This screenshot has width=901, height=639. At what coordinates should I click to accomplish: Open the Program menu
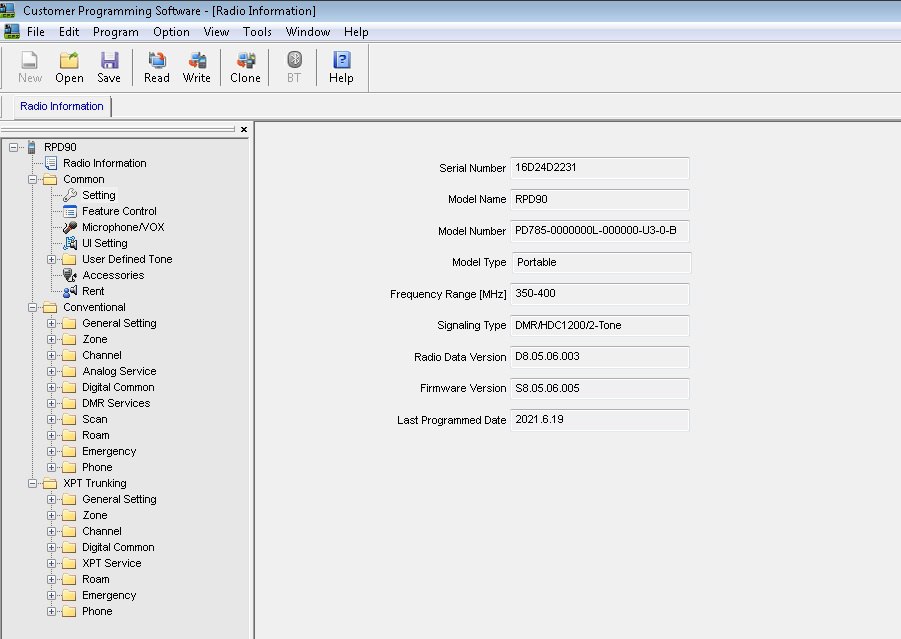115,32
